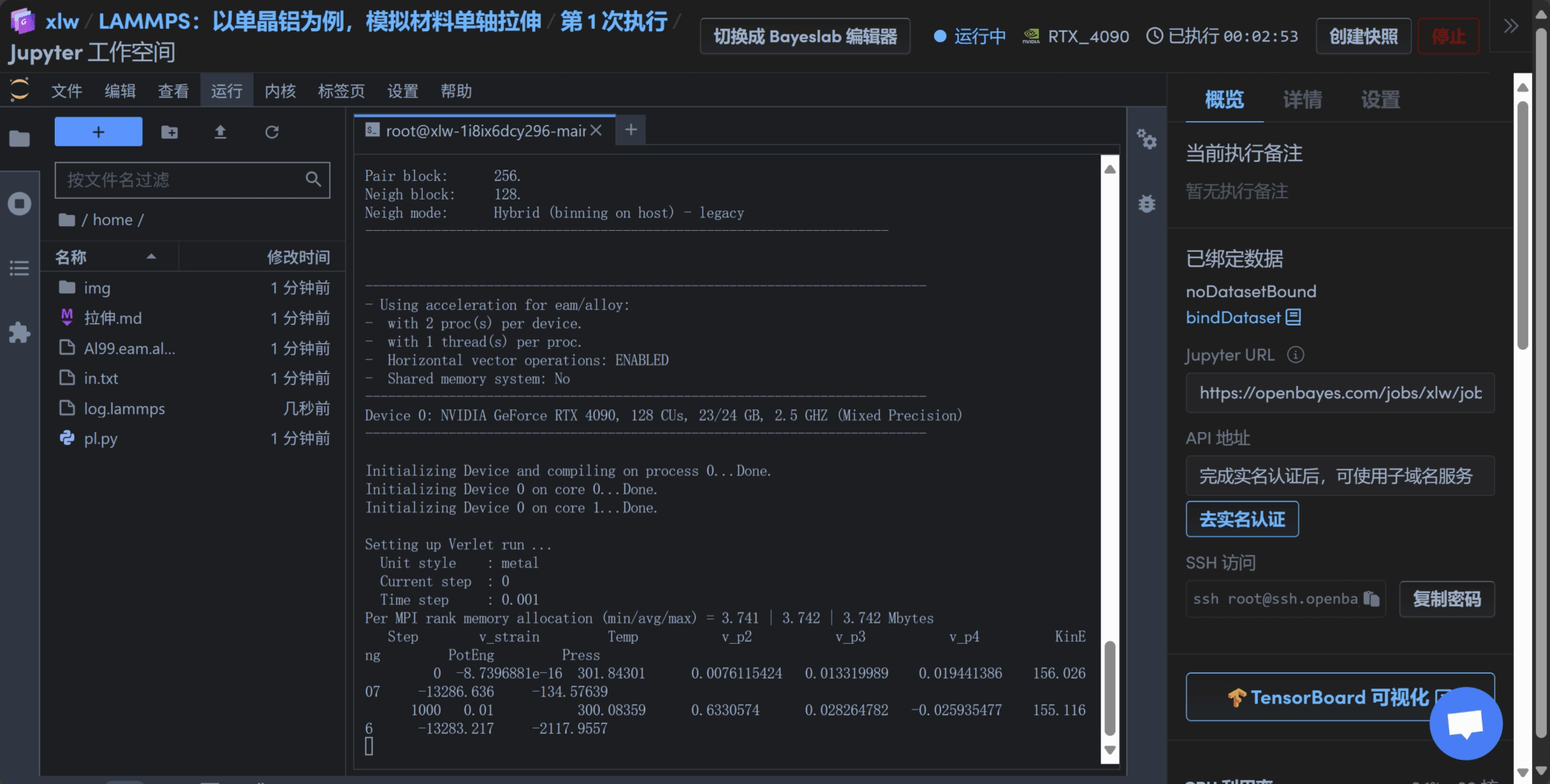This screenshot has width=1550, height=784.
Task: Refresh the file list
Action: [x=272, y=132]
